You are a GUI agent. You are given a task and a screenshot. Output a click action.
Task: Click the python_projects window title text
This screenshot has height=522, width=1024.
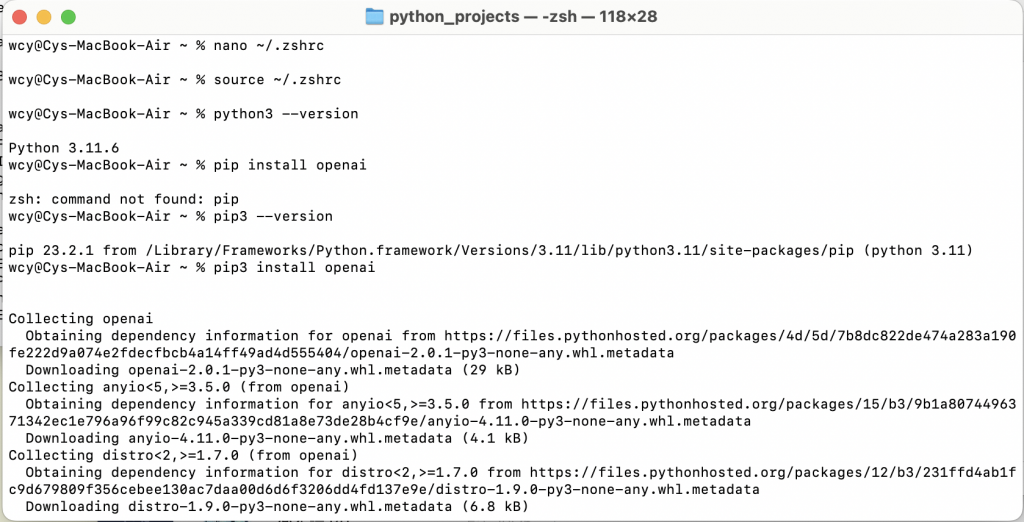coord(523,16)
